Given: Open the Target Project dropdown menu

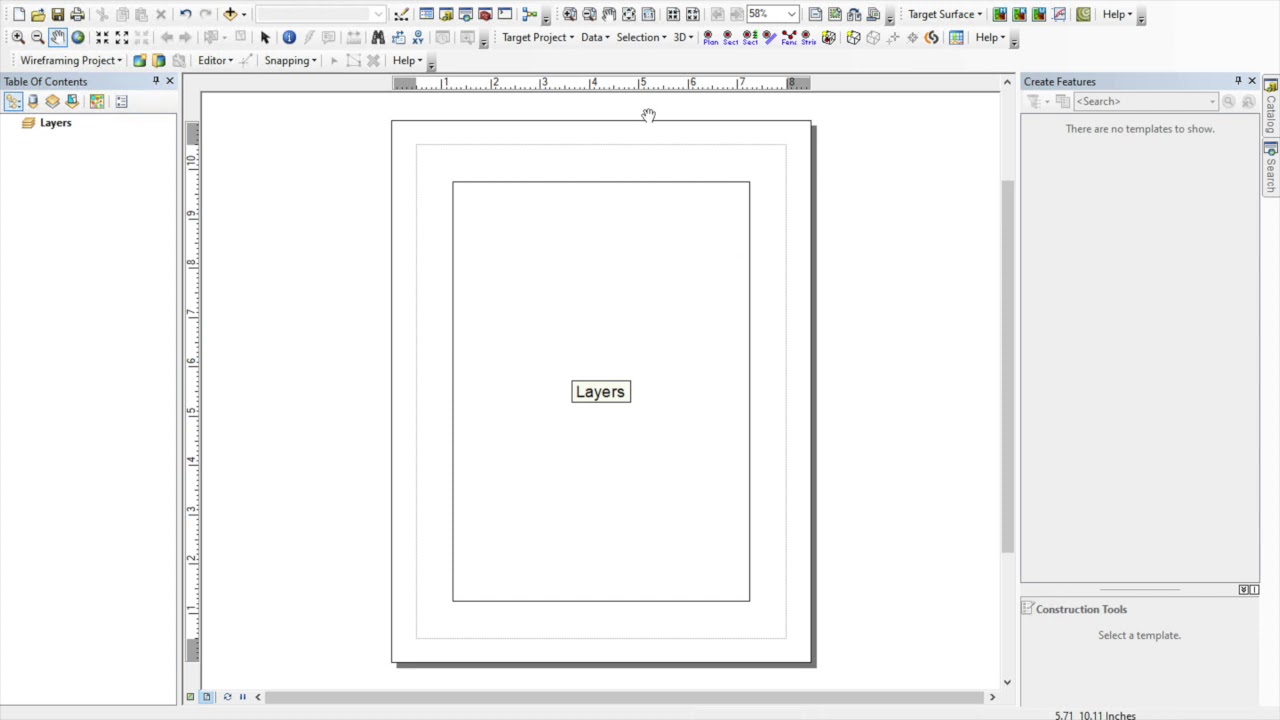Looking at the screenshot, I should point(538,37).
